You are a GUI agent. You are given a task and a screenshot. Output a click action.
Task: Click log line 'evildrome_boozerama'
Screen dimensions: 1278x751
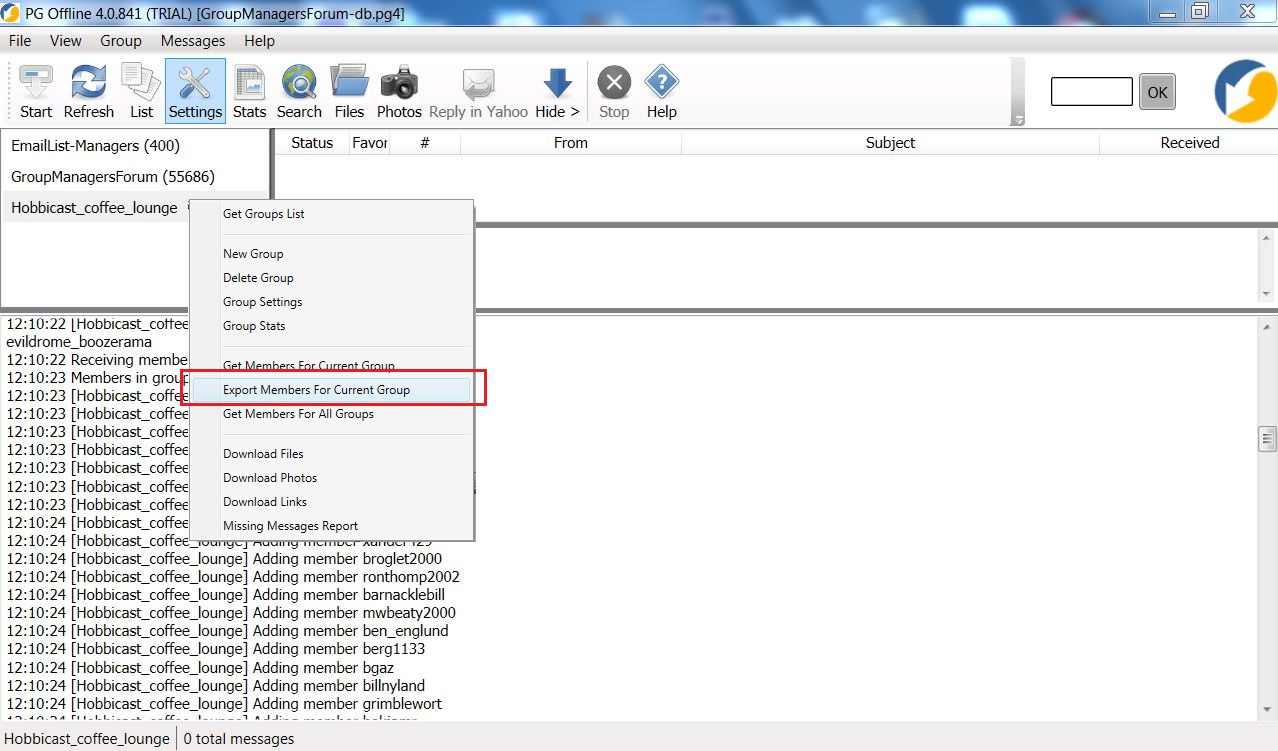pyautogui.click(x=79, y=342)
